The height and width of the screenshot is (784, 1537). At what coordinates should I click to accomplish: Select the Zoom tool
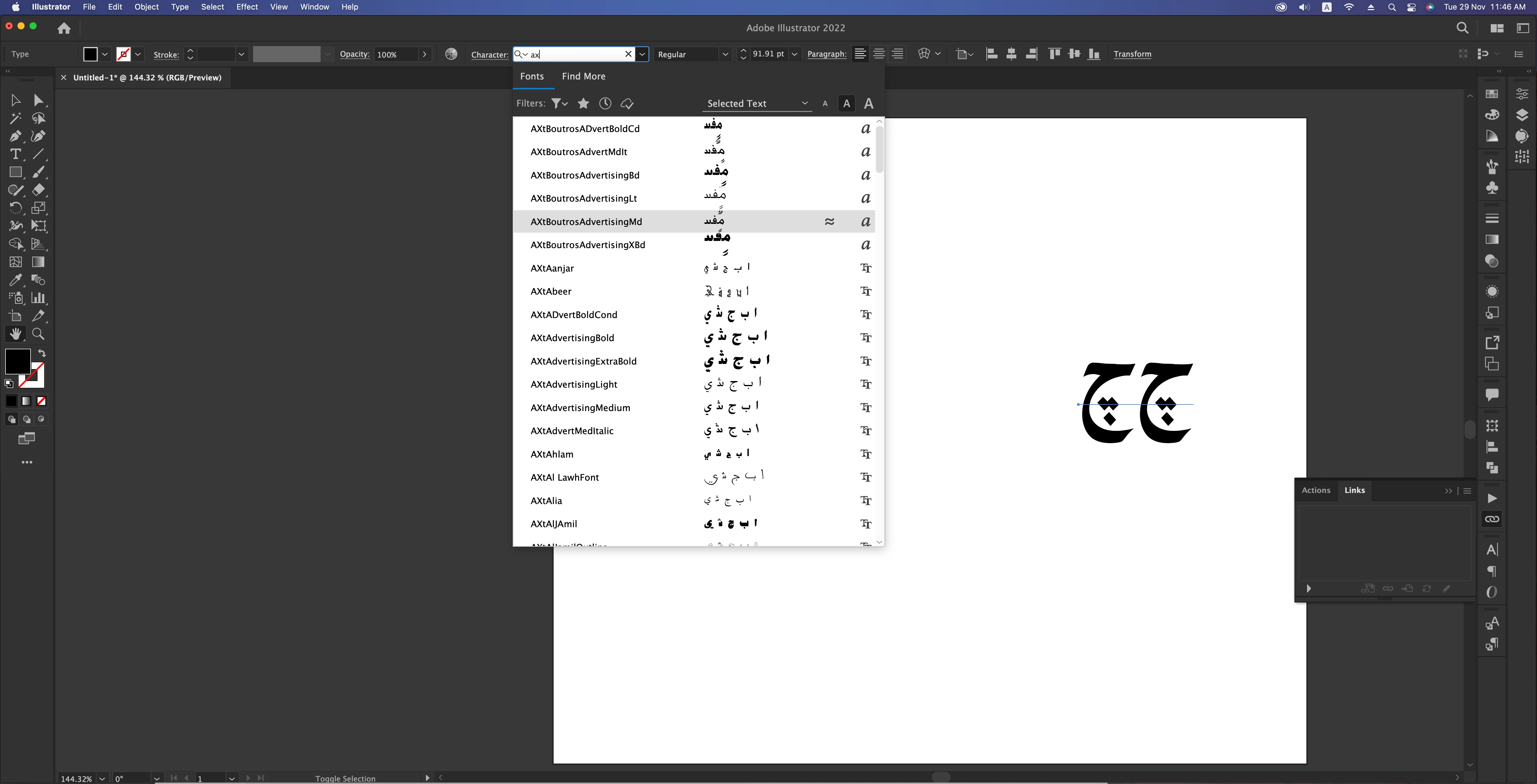pos(38,334)
